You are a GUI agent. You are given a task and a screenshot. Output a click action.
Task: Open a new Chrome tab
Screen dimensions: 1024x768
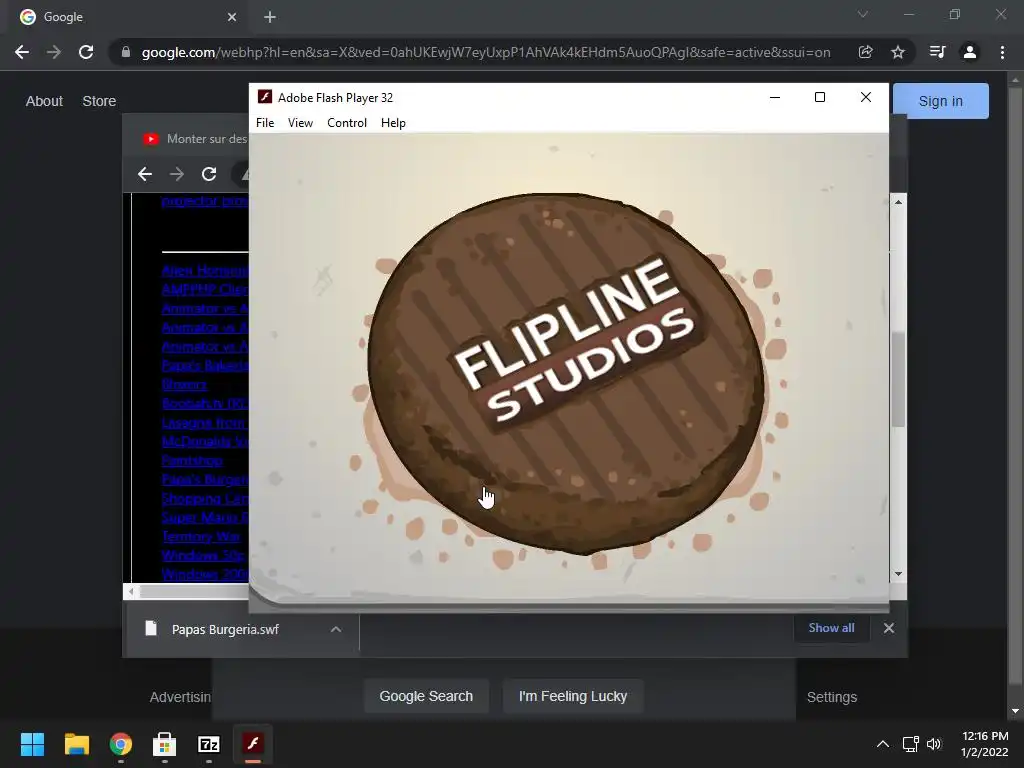tap(270, 17)
